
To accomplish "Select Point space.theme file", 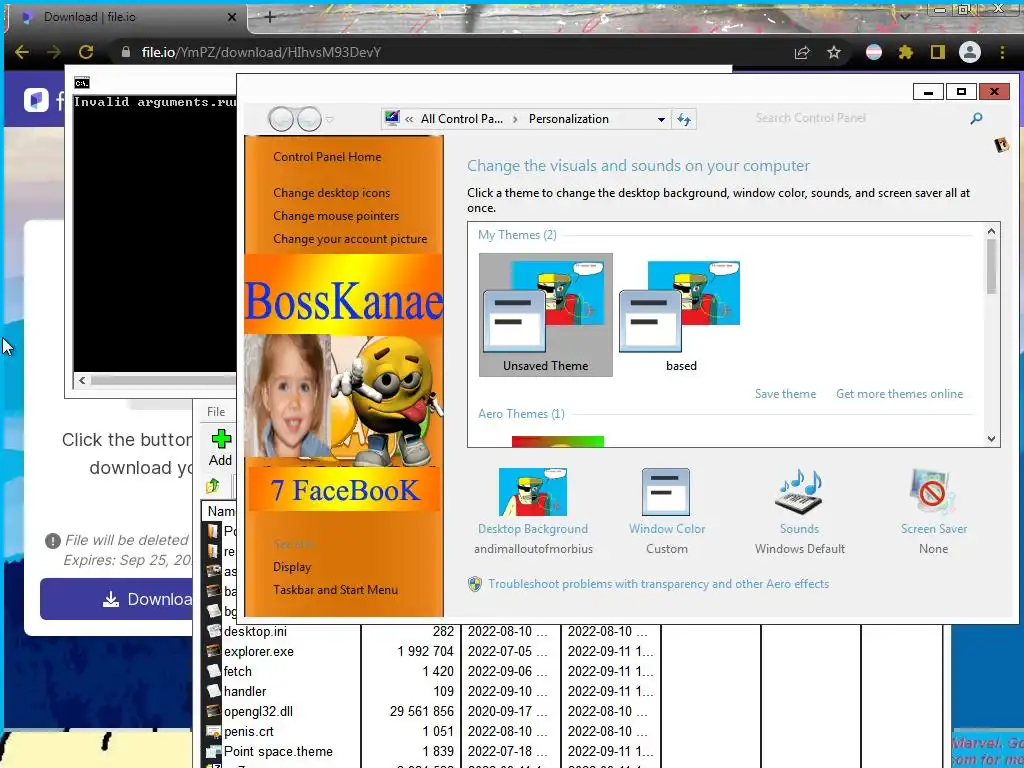I will click(x=278, y=752).
